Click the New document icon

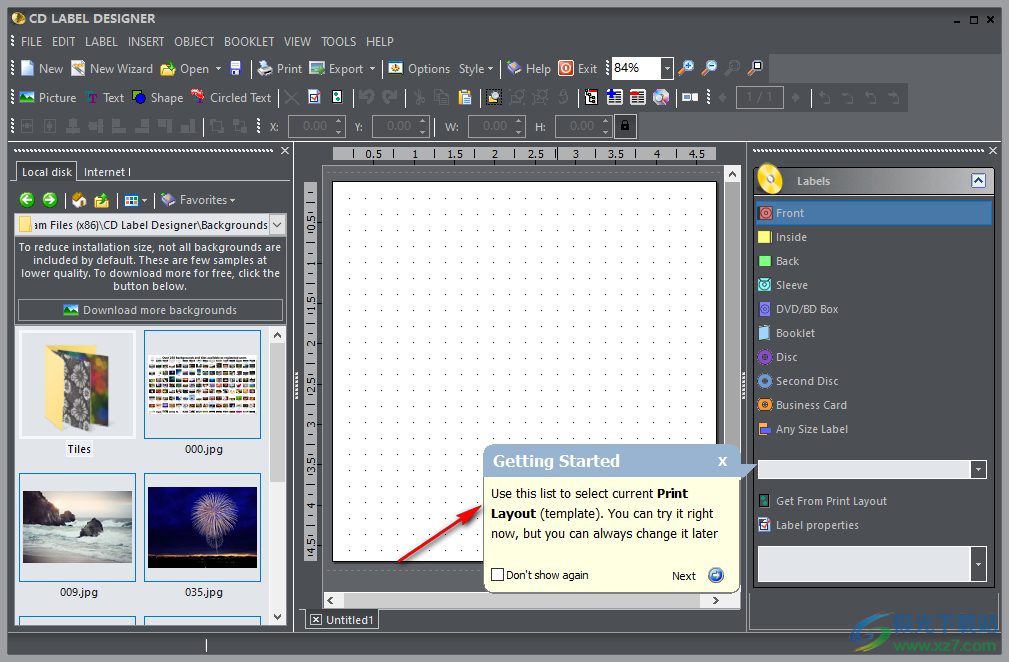(x=42, y=68)
